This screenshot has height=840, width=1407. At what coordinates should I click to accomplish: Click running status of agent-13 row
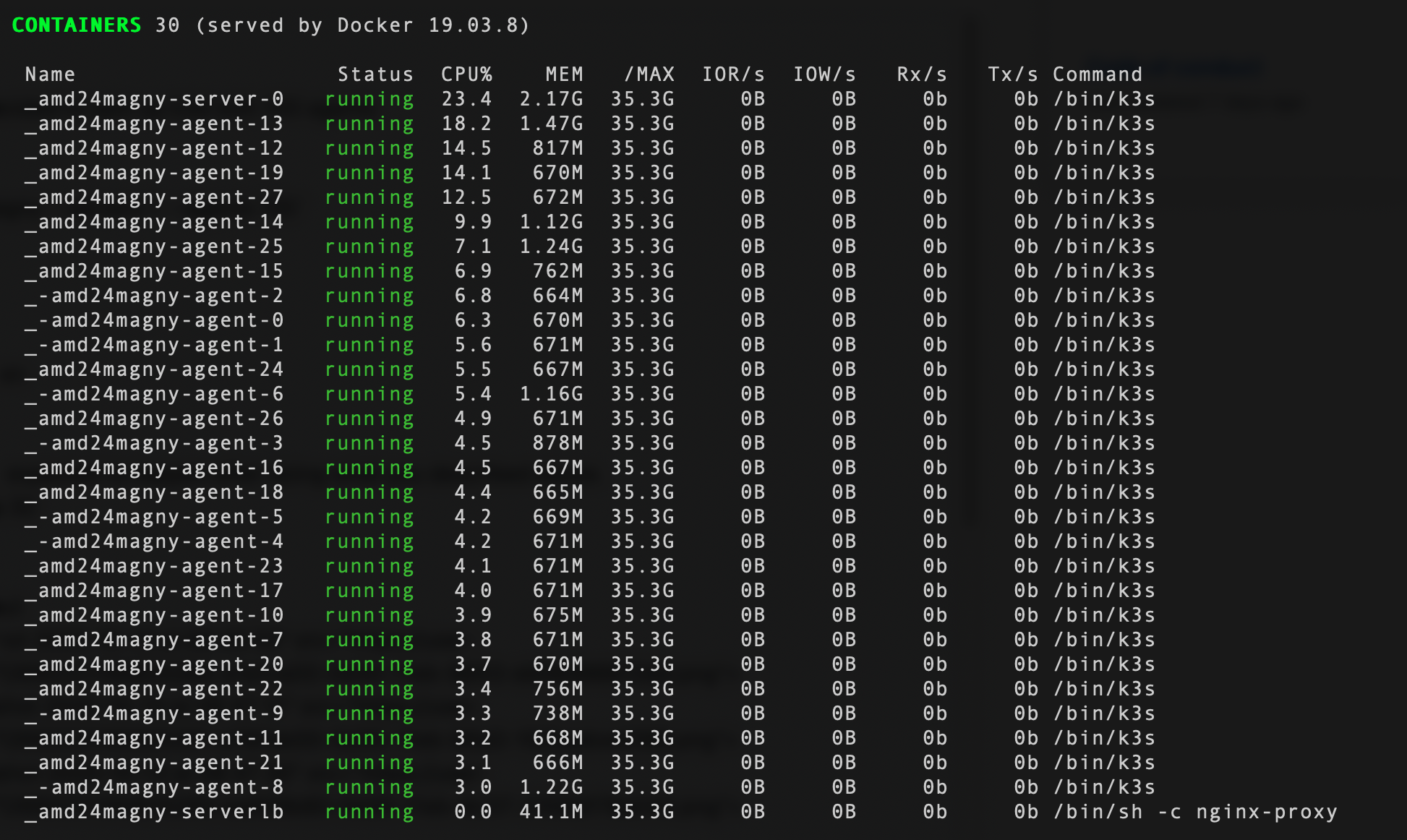369,124
